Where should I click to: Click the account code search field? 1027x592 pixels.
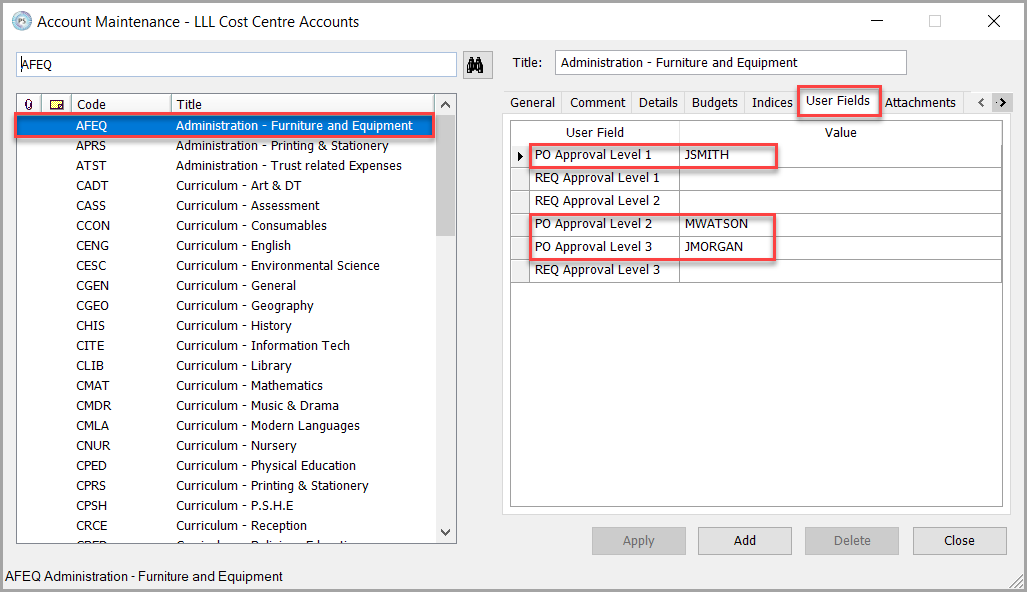pos(236,64)
